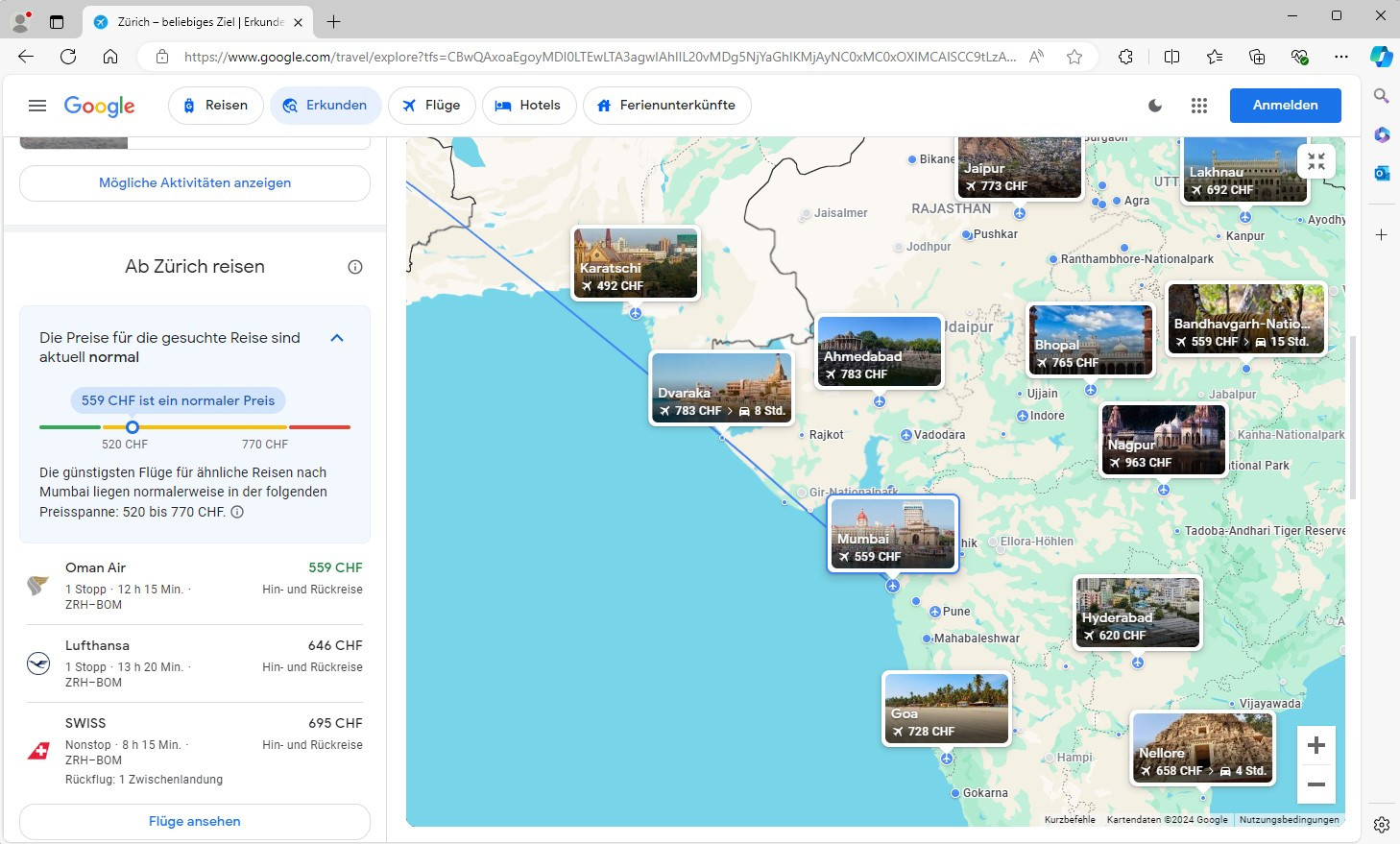Zoom out on the map
The height and width of the screenshot is (844, 1400).
pos(1316,784)
